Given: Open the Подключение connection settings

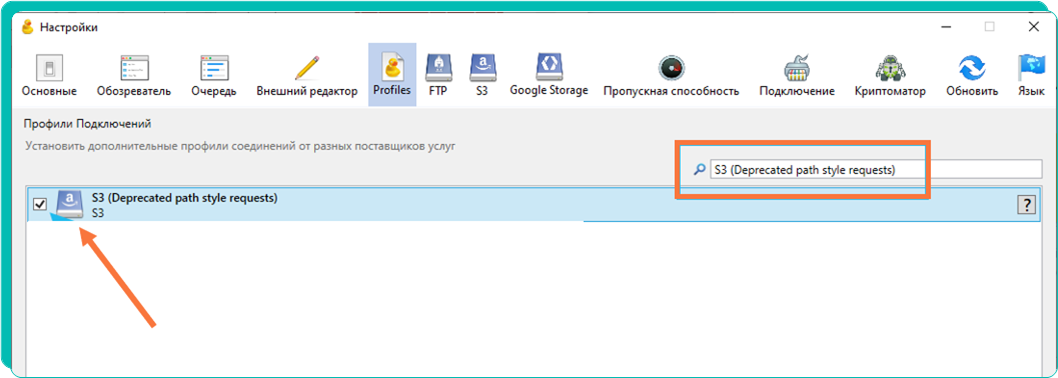Looking at the screenshot, I should (797, 76).
